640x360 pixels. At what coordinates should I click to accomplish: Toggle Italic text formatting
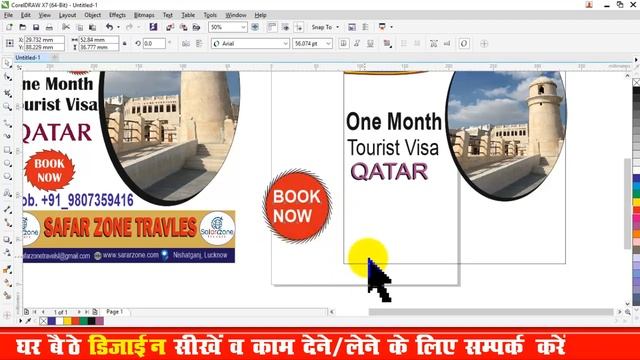(x=357, y=43)
